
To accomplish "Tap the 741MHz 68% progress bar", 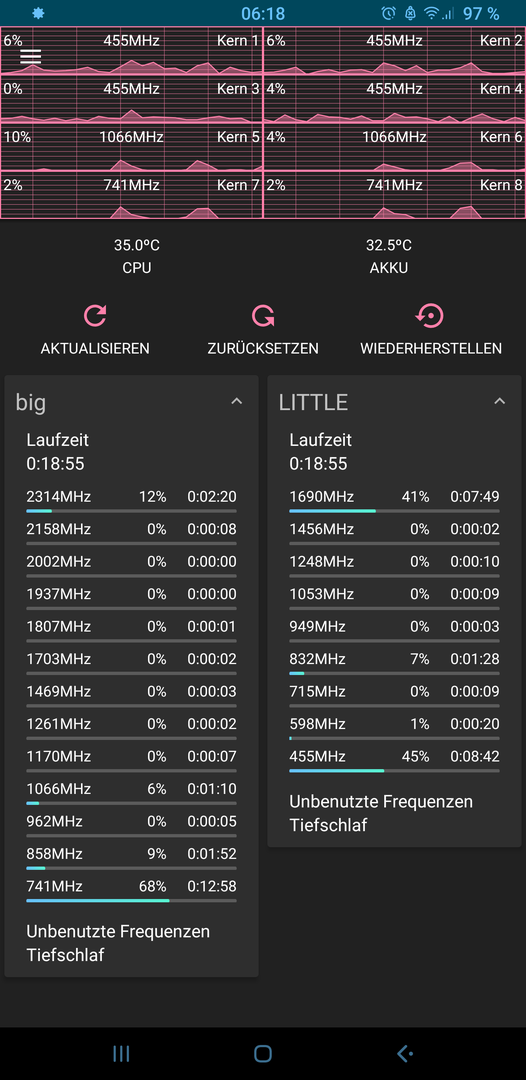I will [132, 900].
